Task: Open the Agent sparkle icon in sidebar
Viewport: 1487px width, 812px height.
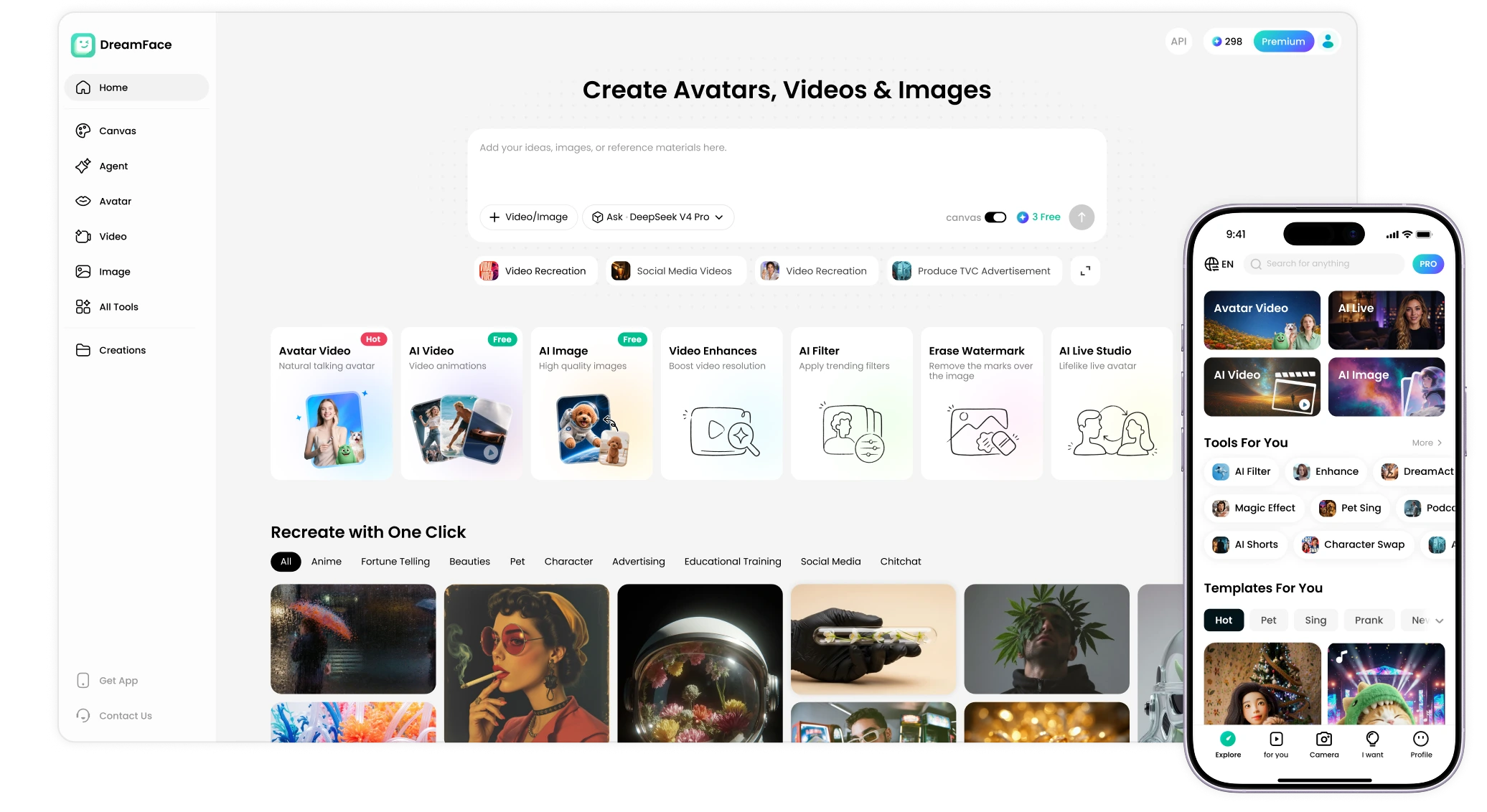Action: pyautogui.click(x=83, y=166)
